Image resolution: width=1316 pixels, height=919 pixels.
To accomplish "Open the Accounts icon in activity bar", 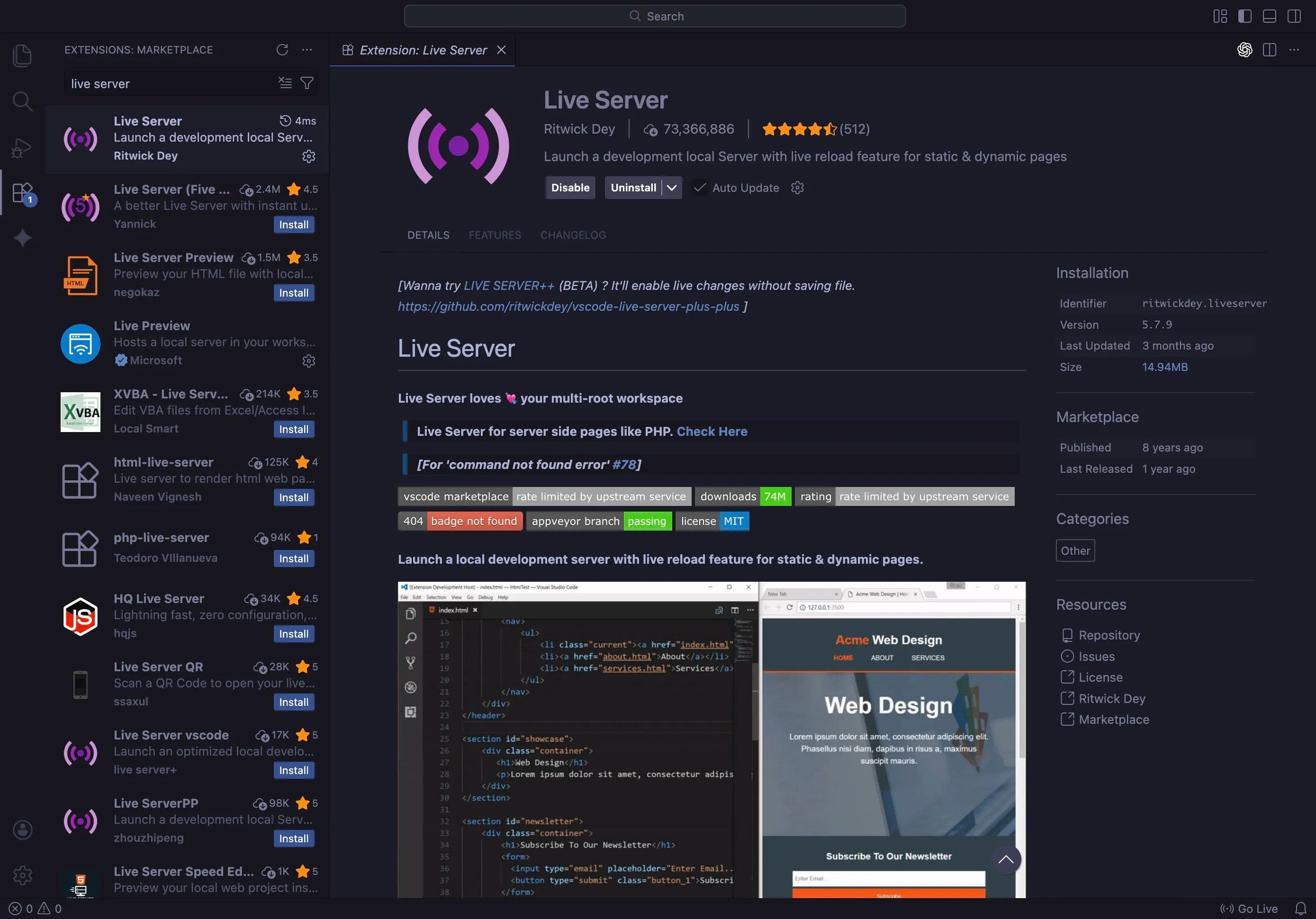I will (22, 829).
